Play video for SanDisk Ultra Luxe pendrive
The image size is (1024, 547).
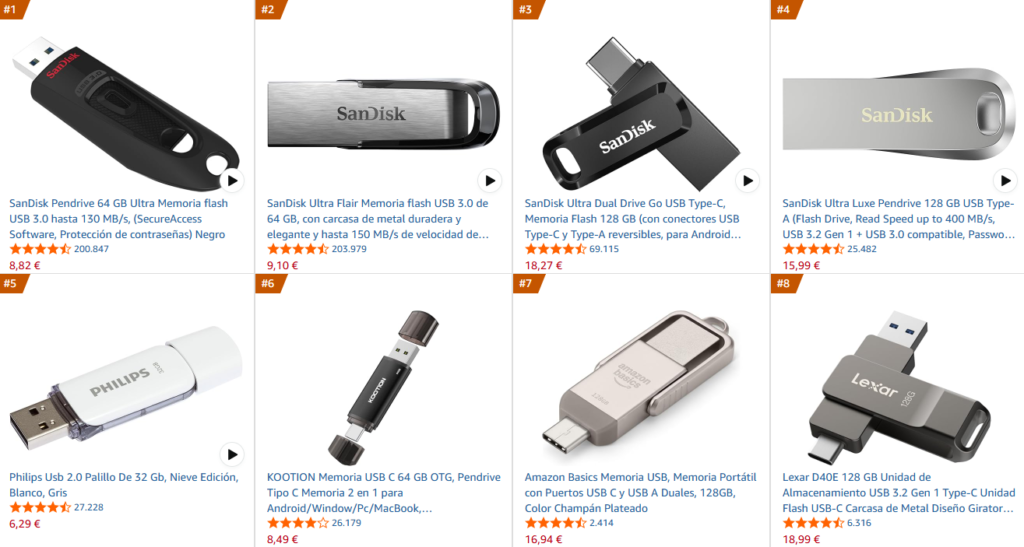point(1005,181)
